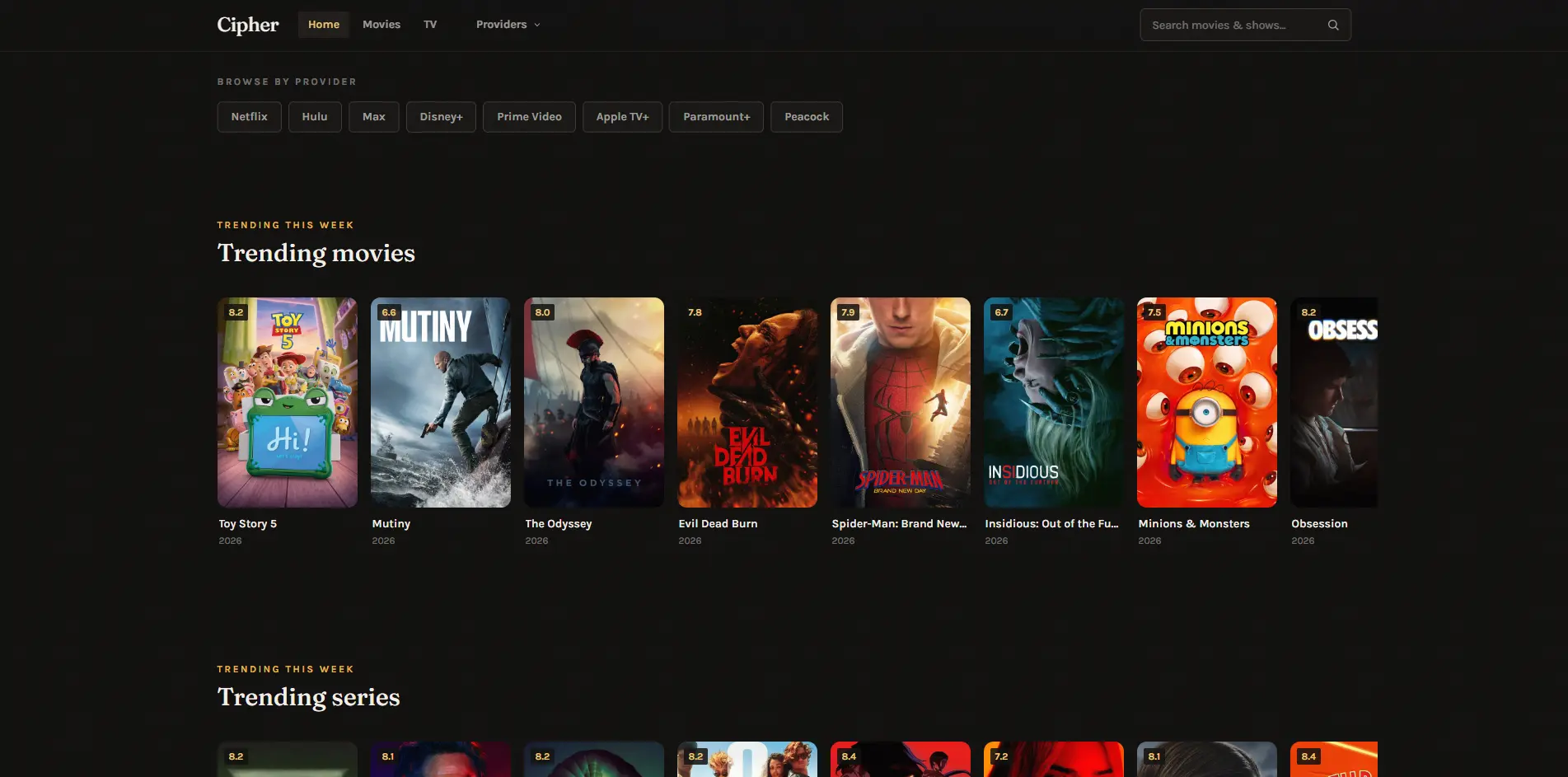View The Odyssey poster
This screenshot has width=1568, height=777.
[594, 402]
